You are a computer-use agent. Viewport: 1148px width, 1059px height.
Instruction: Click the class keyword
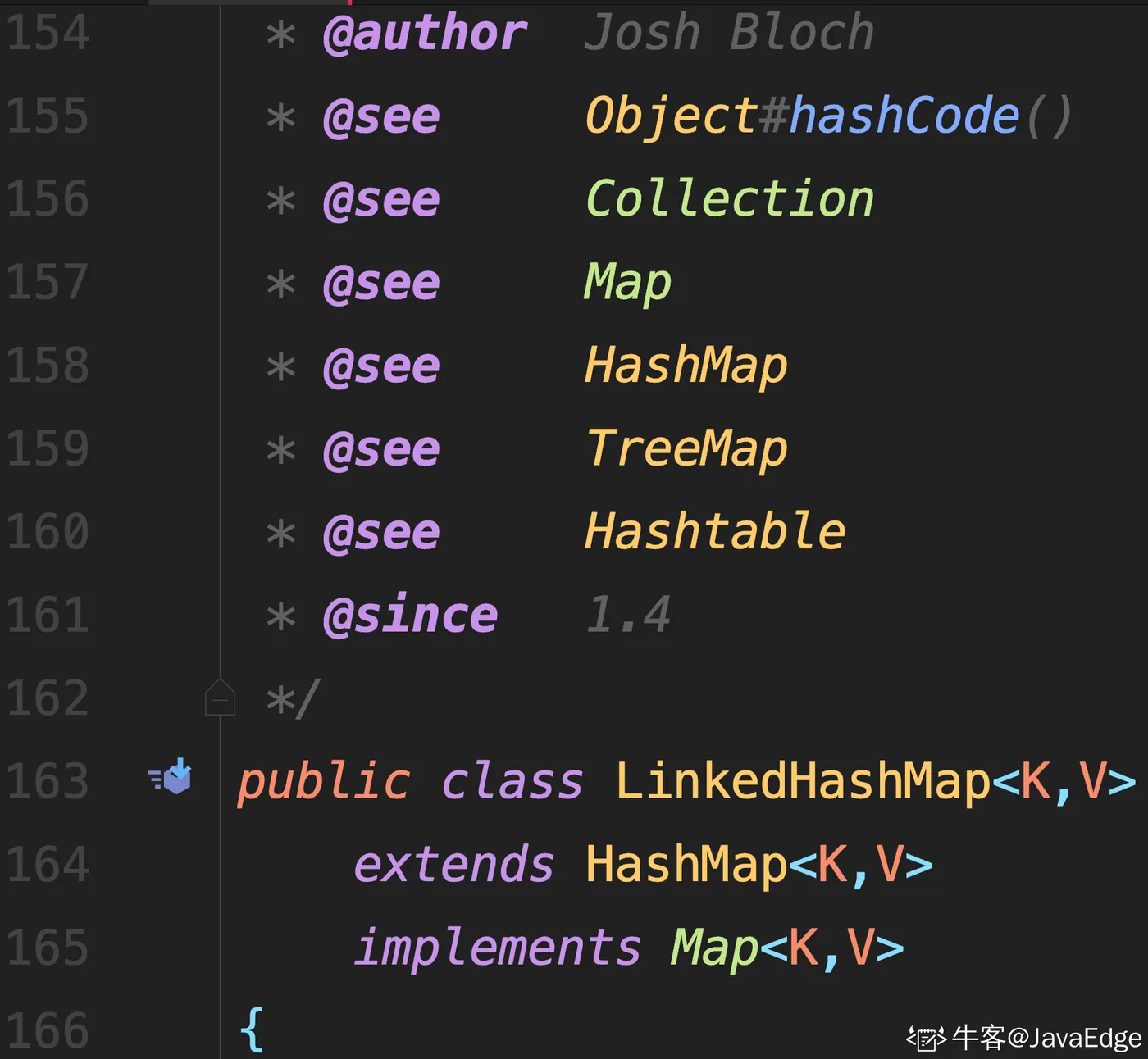point(512,781)
